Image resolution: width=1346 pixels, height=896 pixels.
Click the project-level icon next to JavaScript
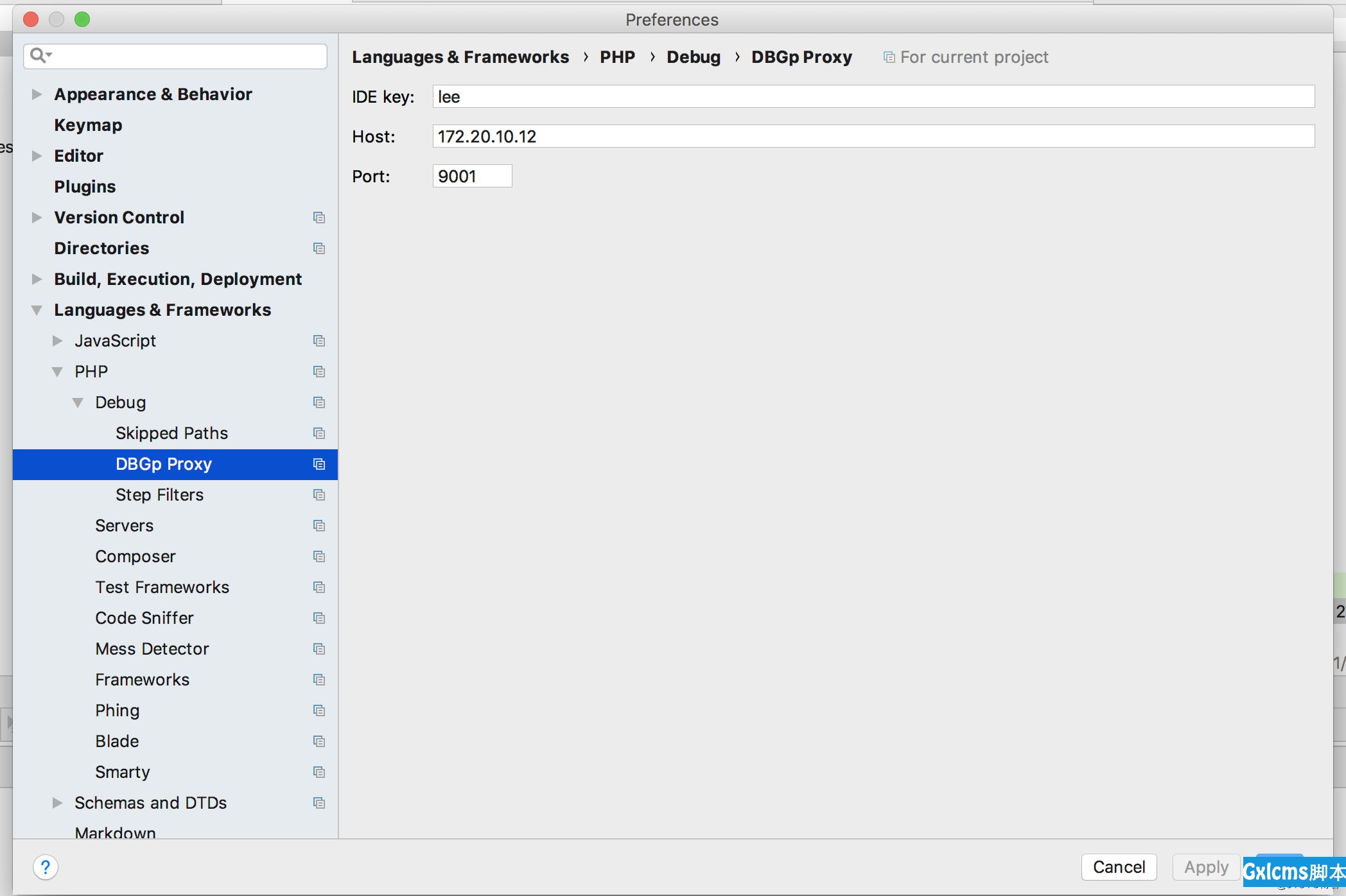pos(319,341)
